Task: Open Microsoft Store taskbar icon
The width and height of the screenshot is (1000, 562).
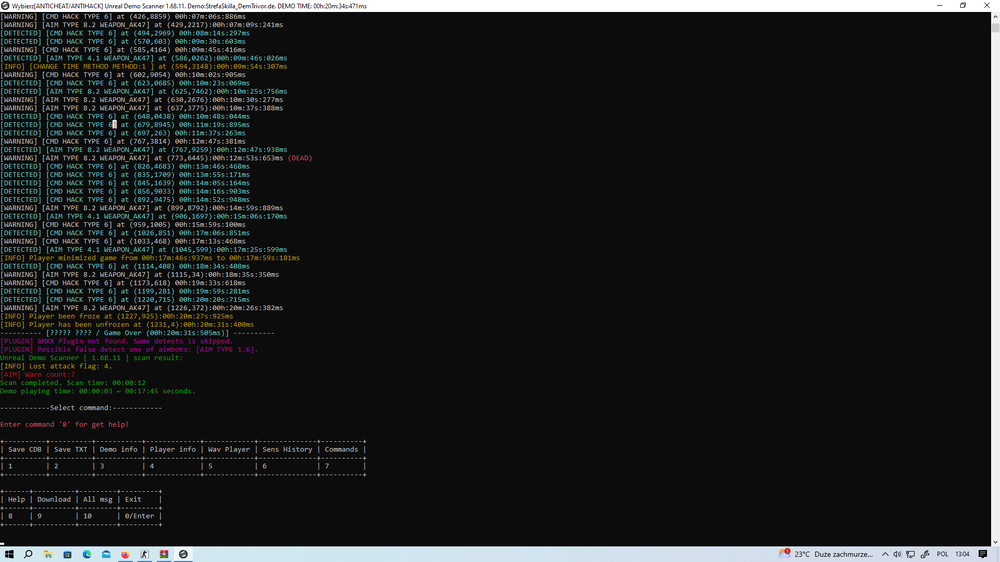Action: (67, 554)
